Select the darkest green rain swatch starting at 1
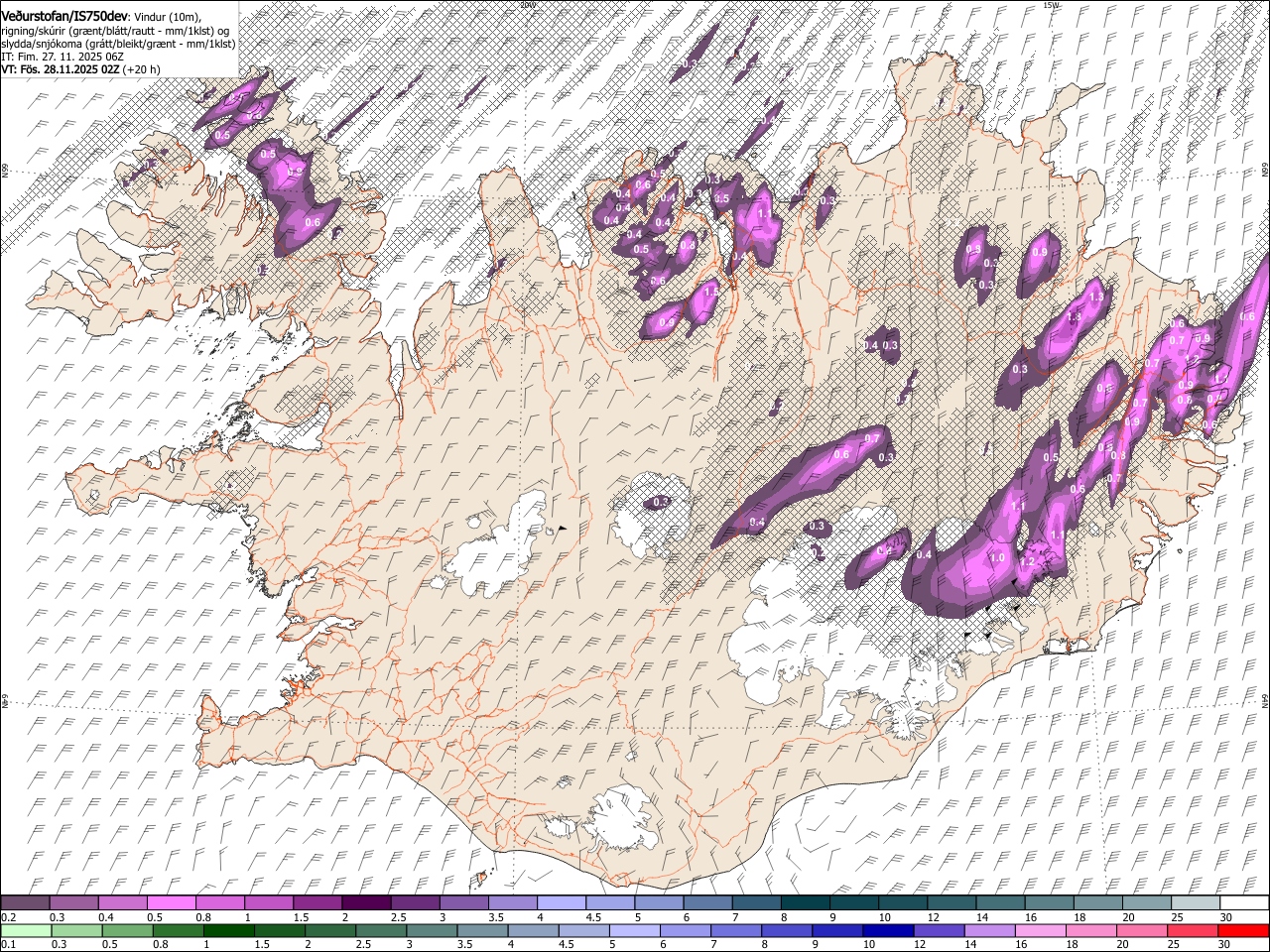 [229, 930]
